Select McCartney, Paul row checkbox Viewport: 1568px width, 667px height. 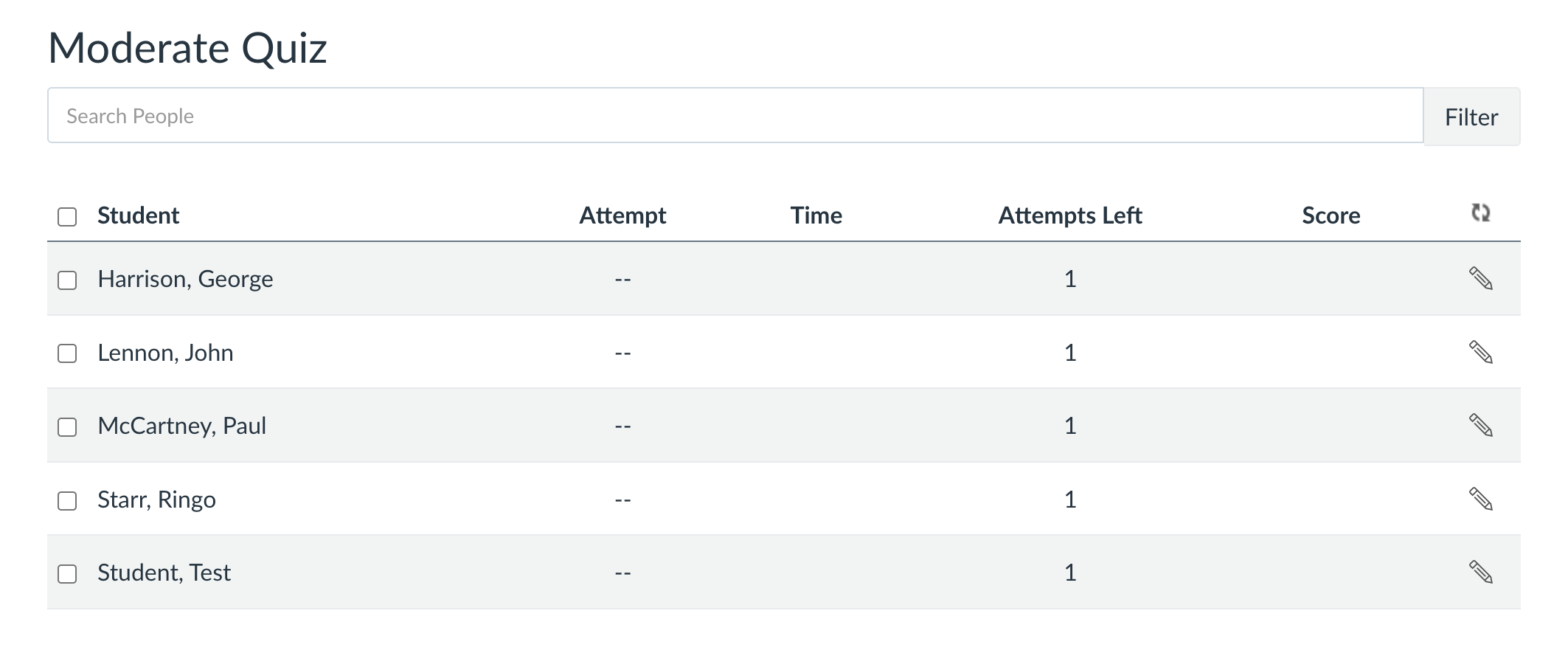click(x=67, y=427)
